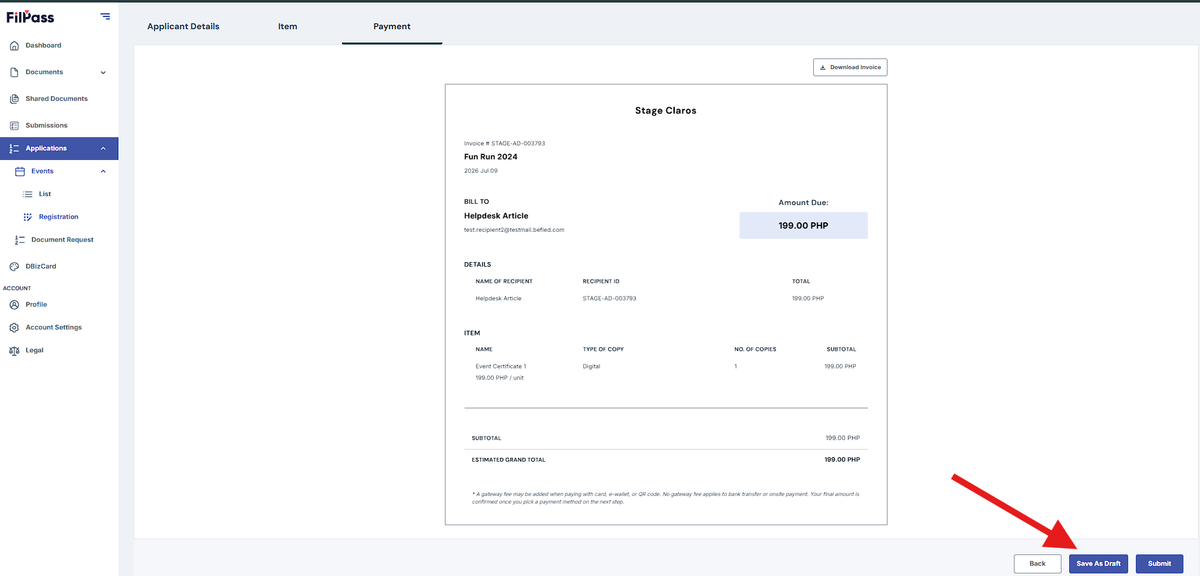
Task: Click the List bullet icon
Action: tap(29, 194)
